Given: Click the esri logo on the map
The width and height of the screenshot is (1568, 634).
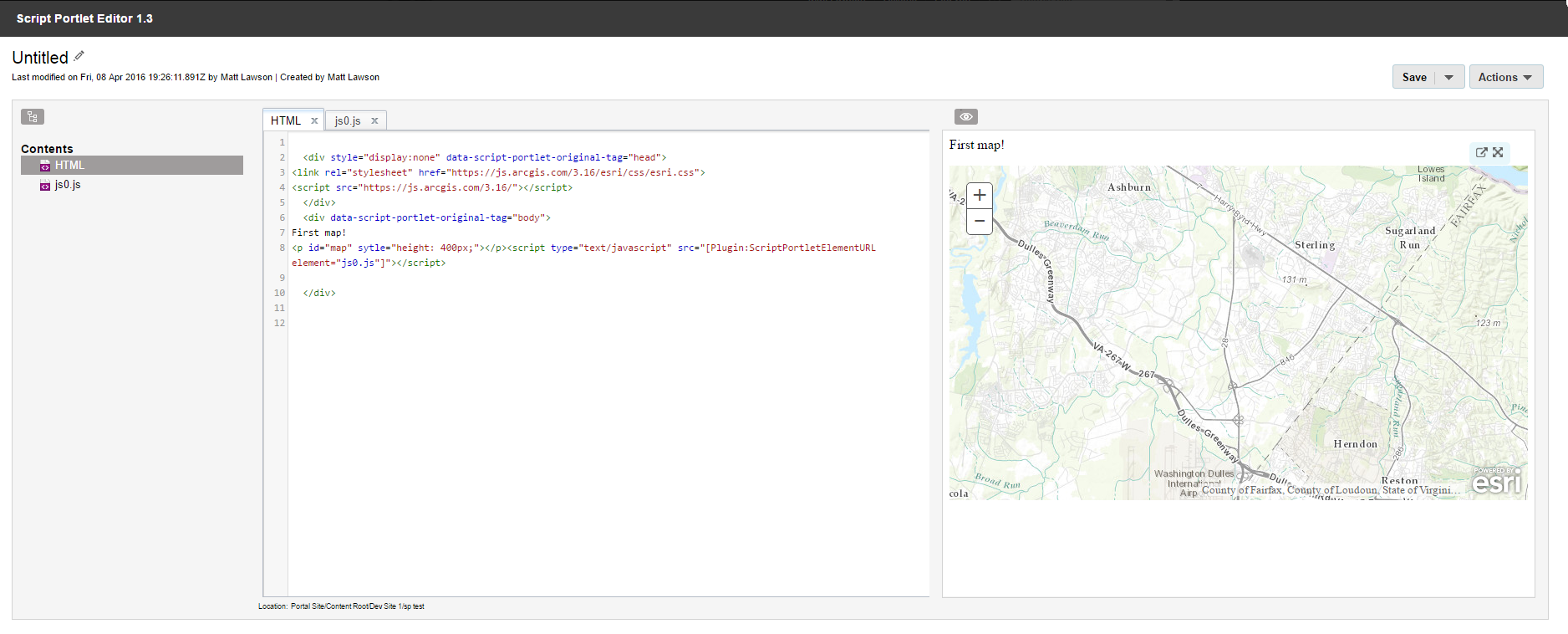Looking at the screenshot, I should [1497, 482].
